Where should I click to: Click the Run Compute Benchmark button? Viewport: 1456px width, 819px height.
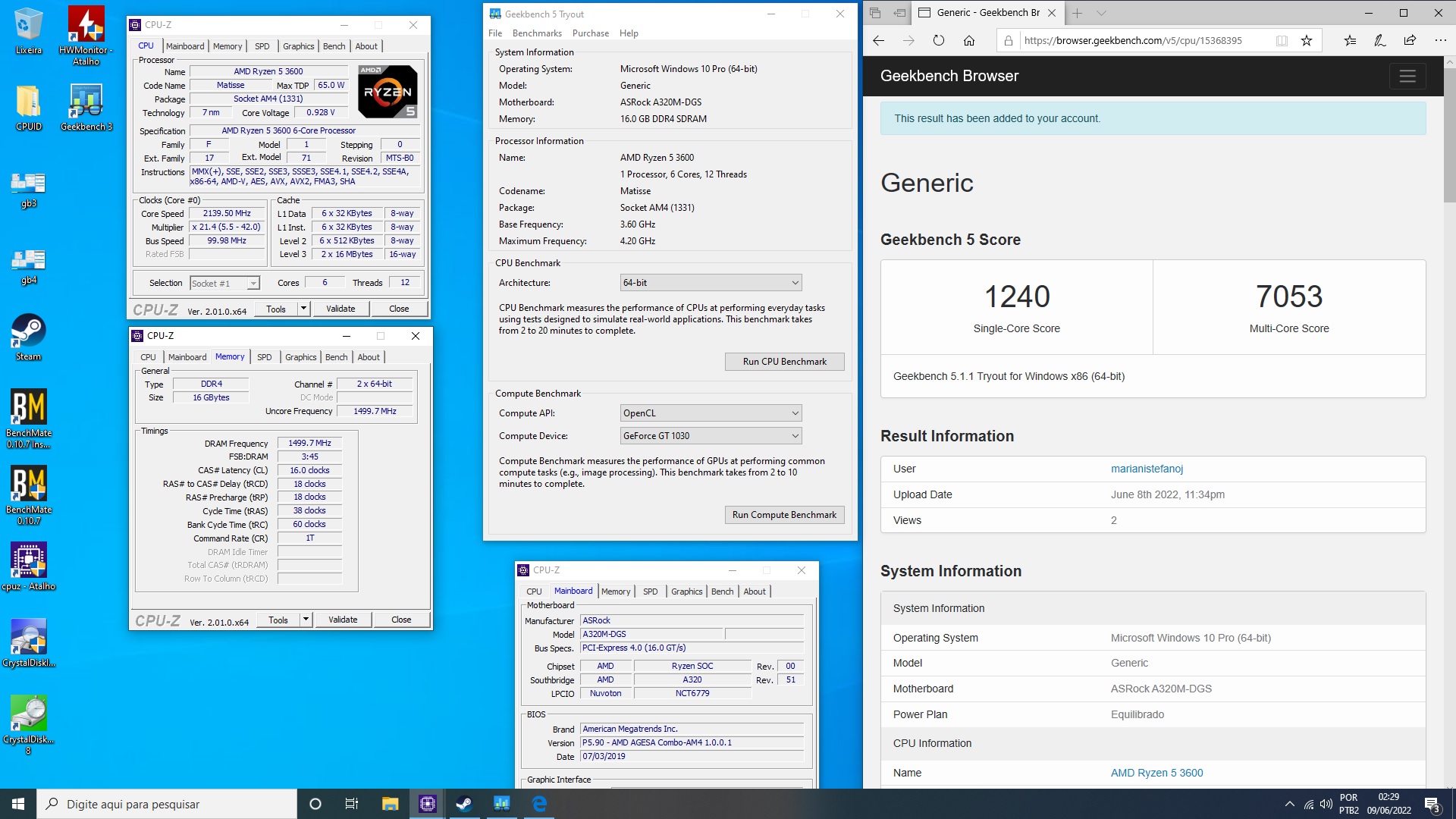tap(784, 515)
